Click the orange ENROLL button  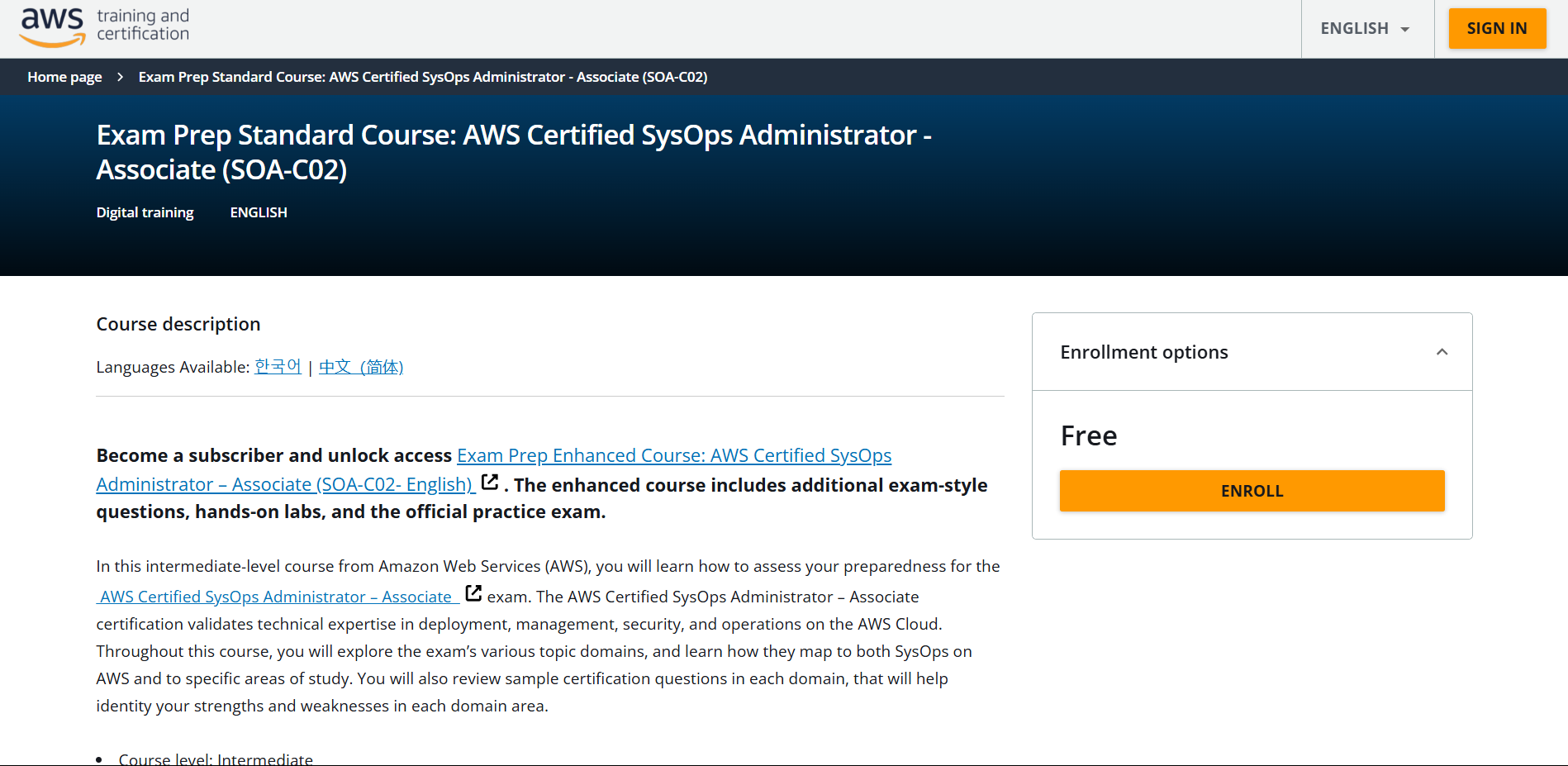click(x=1252, y=491)
